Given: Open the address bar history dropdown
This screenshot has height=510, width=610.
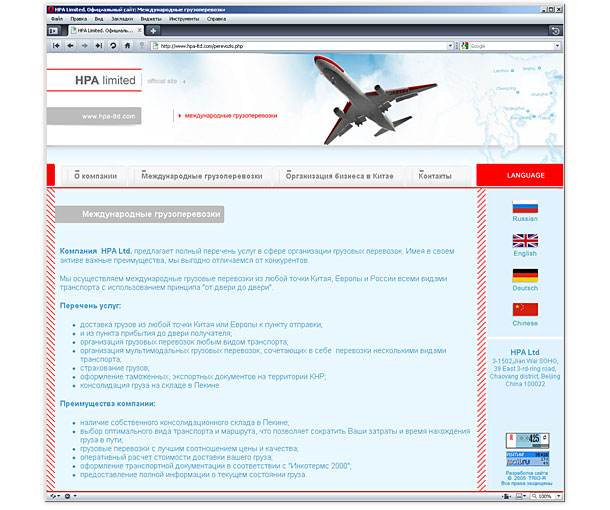Looking at the screenshot, I should click(450, 46).
